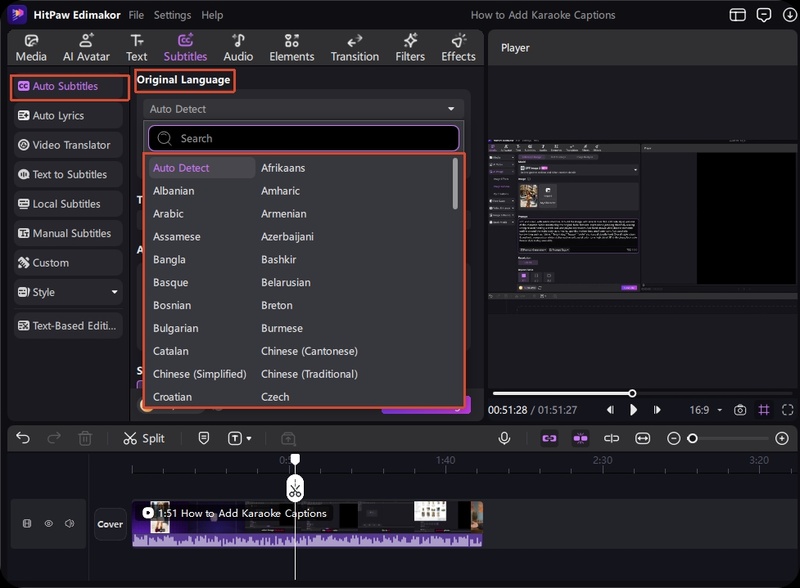Add a marker on timeline

click(204, 438)
